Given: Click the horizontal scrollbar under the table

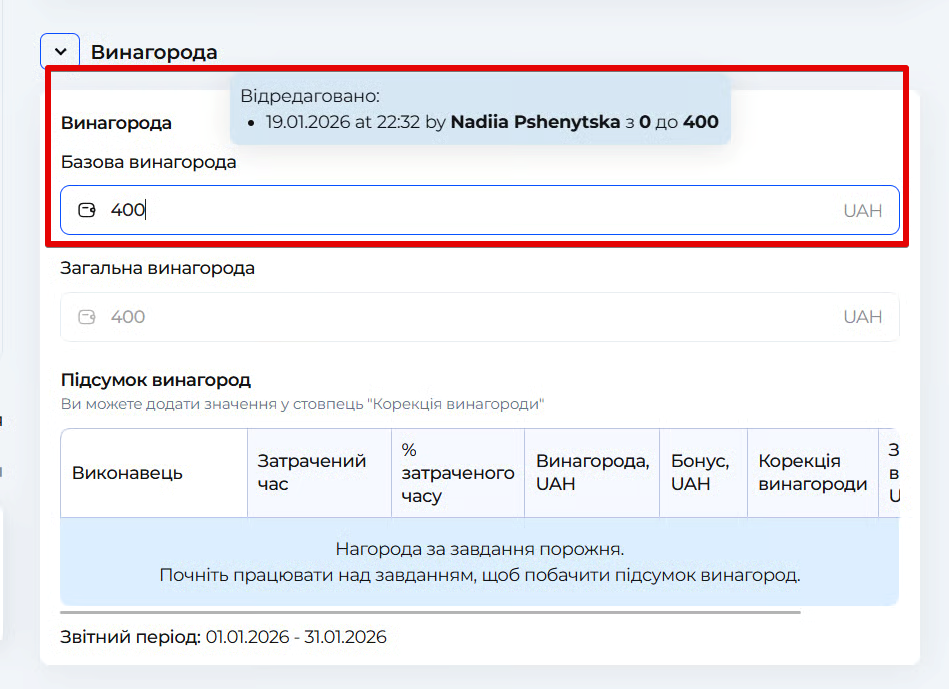Looking at the screenshot, I should pyautogui.click(x=430, y=611).
